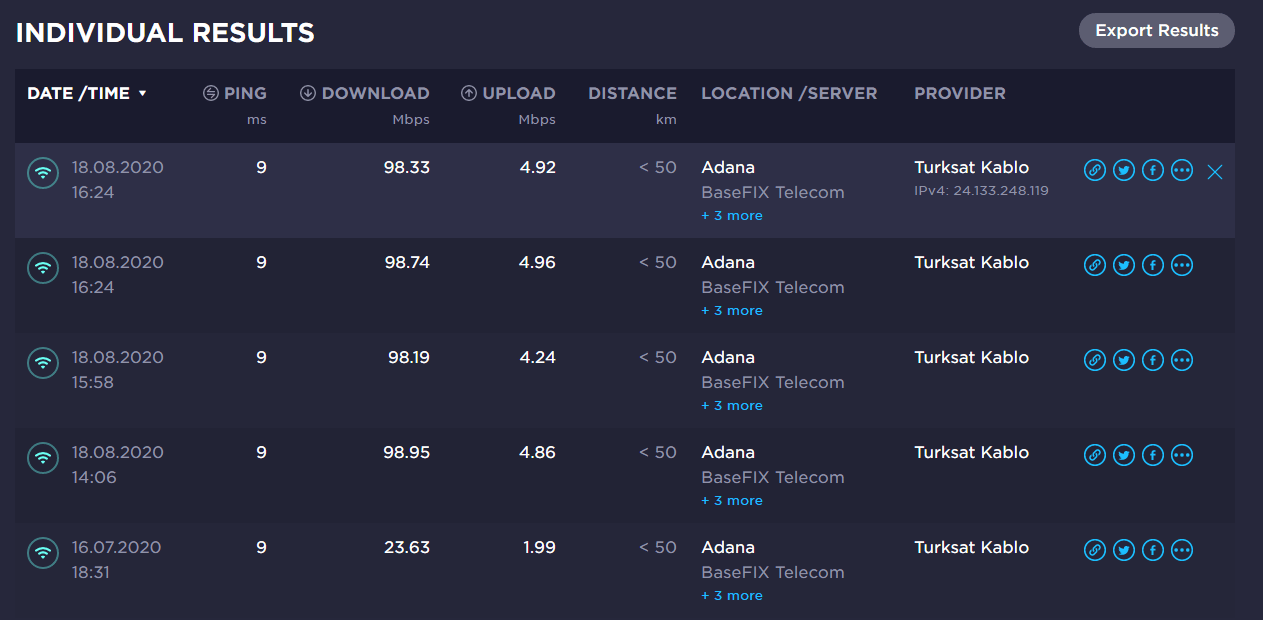1263x620 pixels.
Task: Click the Export Results button
Action: click(x=1156, y=30)
